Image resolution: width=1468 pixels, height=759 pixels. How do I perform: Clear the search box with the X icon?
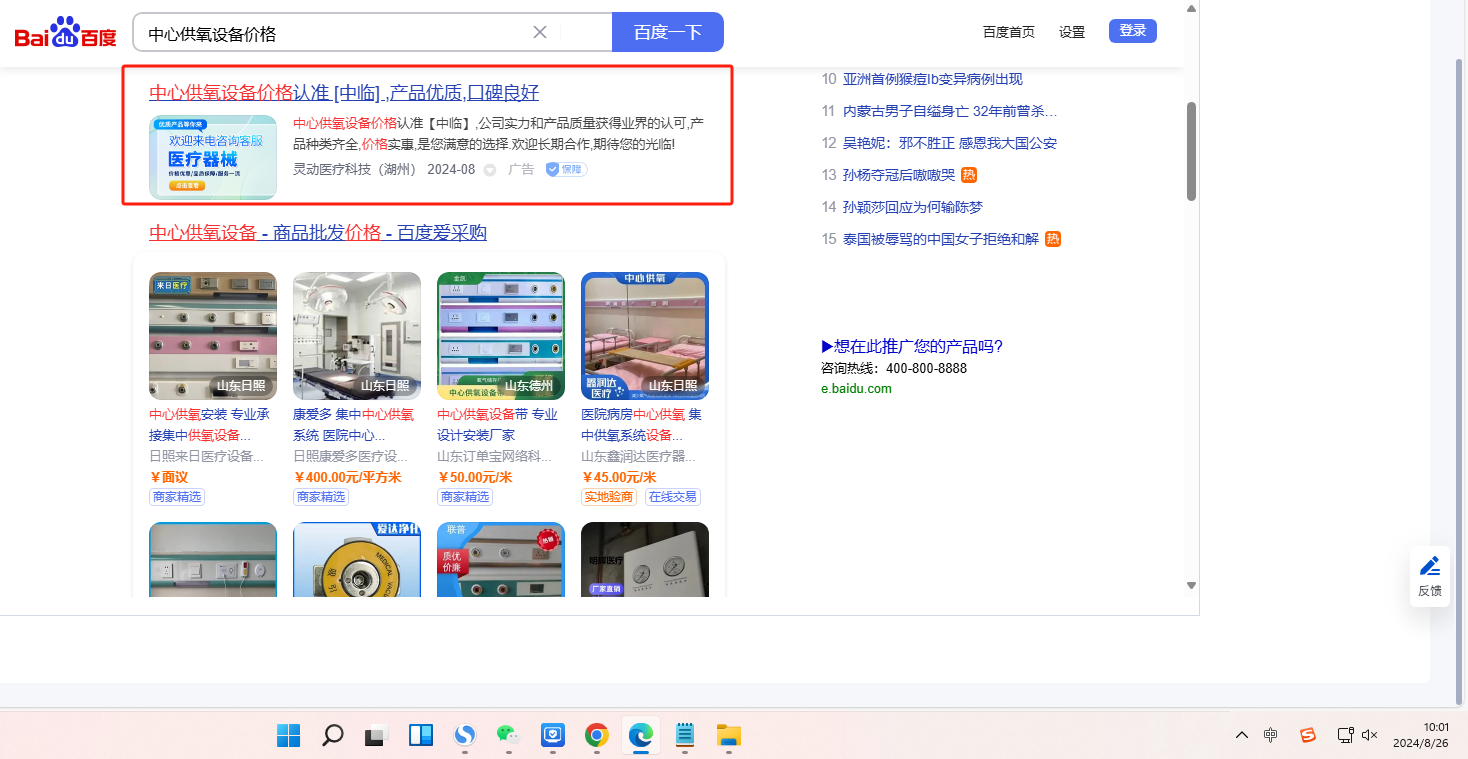tap(540, 32)
